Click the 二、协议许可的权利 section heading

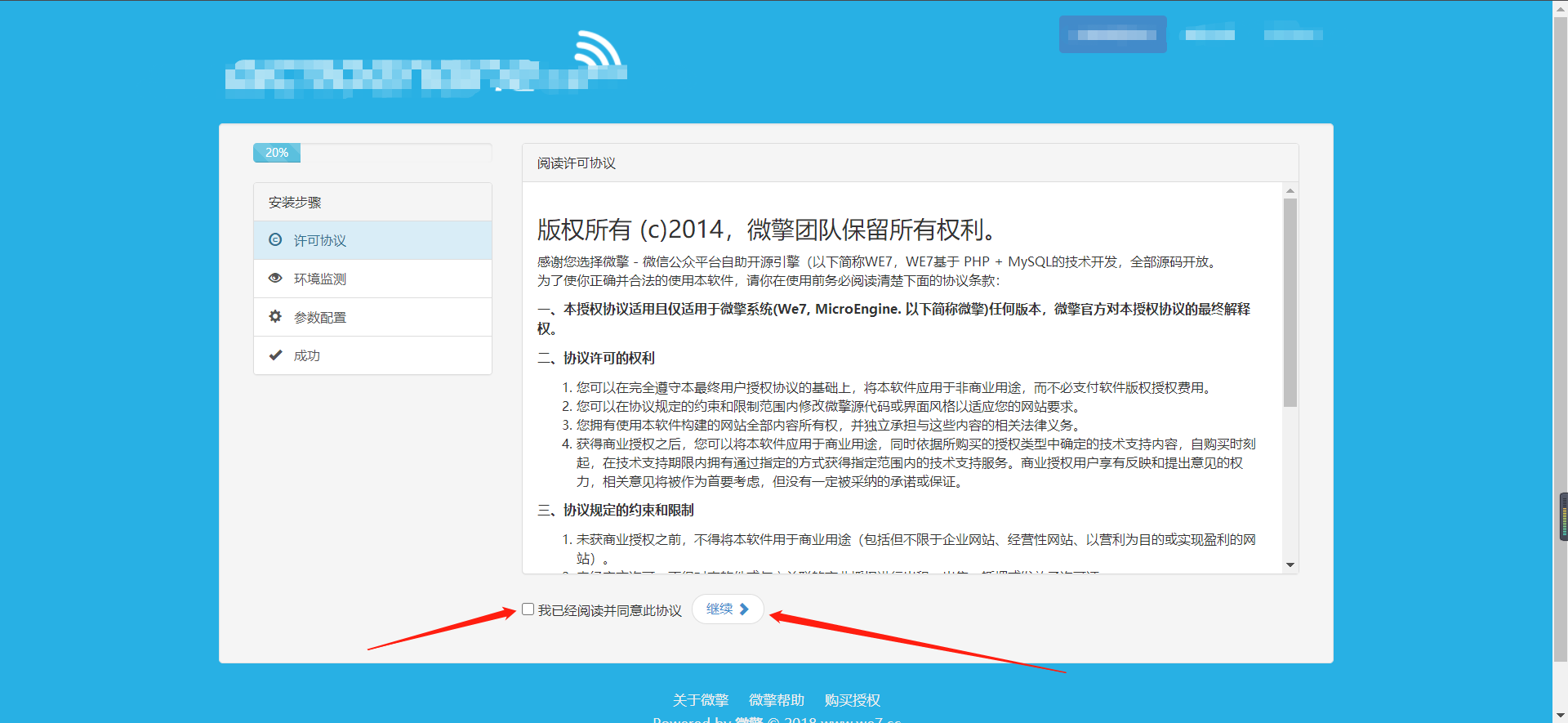click(596, 358)
